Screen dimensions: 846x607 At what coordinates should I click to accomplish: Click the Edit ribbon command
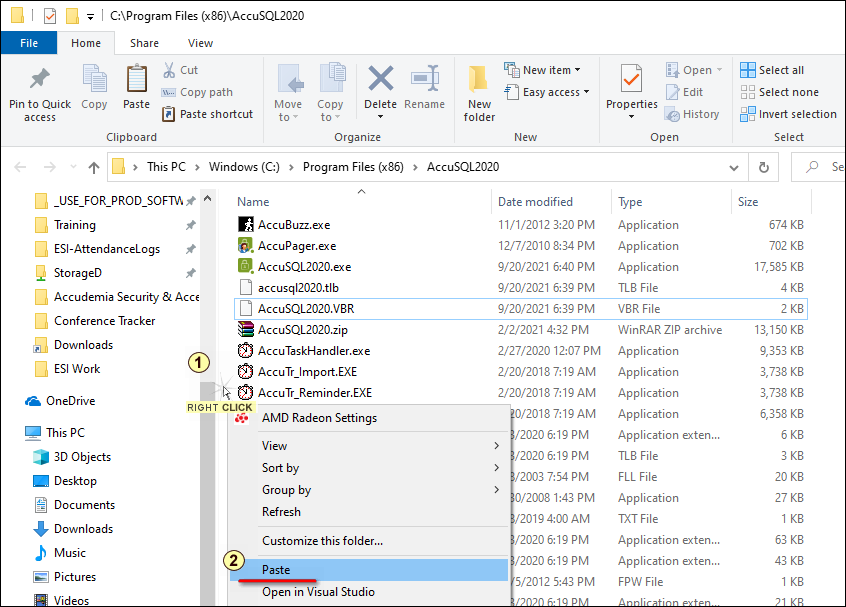[685, 92]
